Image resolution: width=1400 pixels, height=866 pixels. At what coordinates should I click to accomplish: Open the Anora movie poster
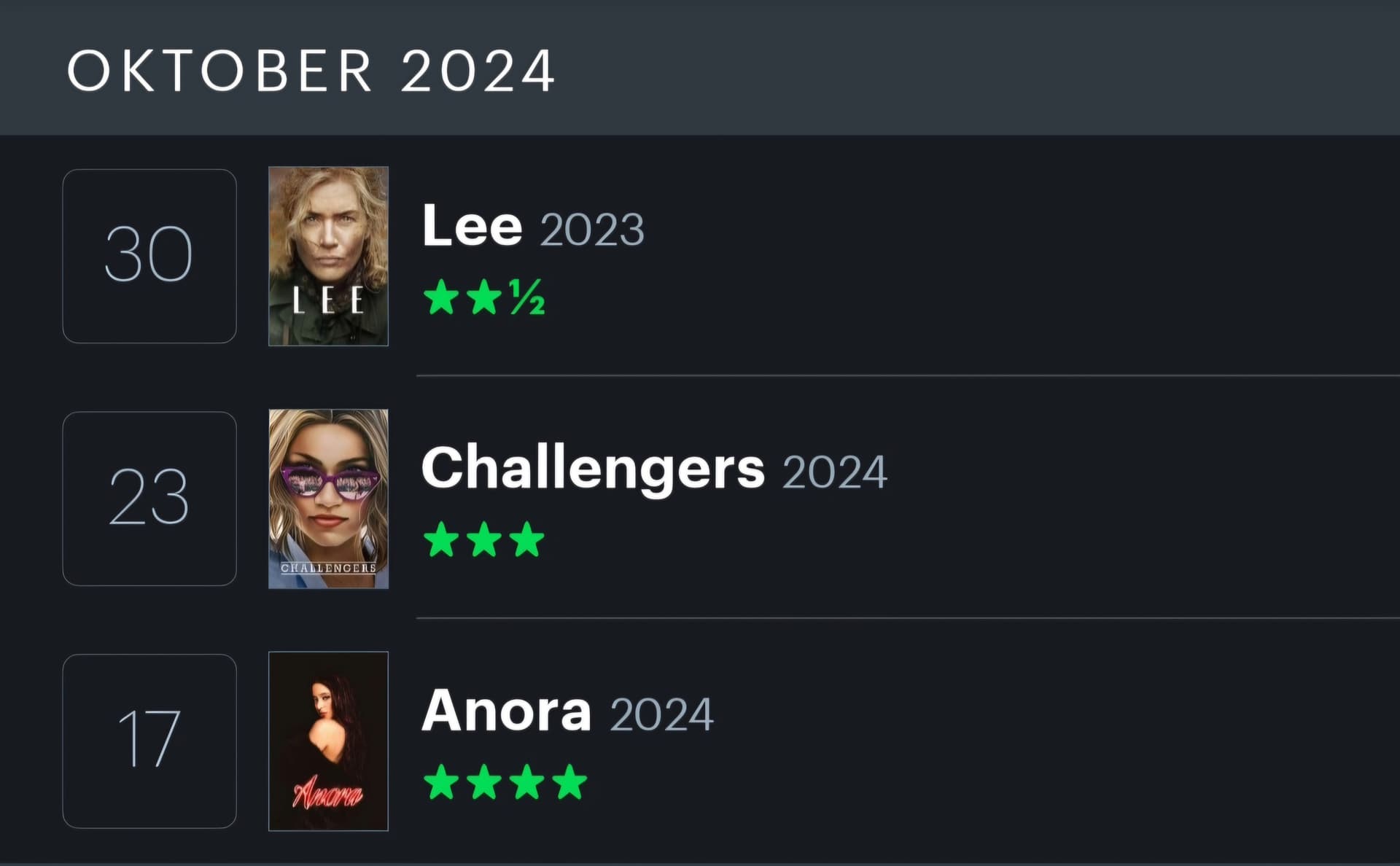click(328, 741)
